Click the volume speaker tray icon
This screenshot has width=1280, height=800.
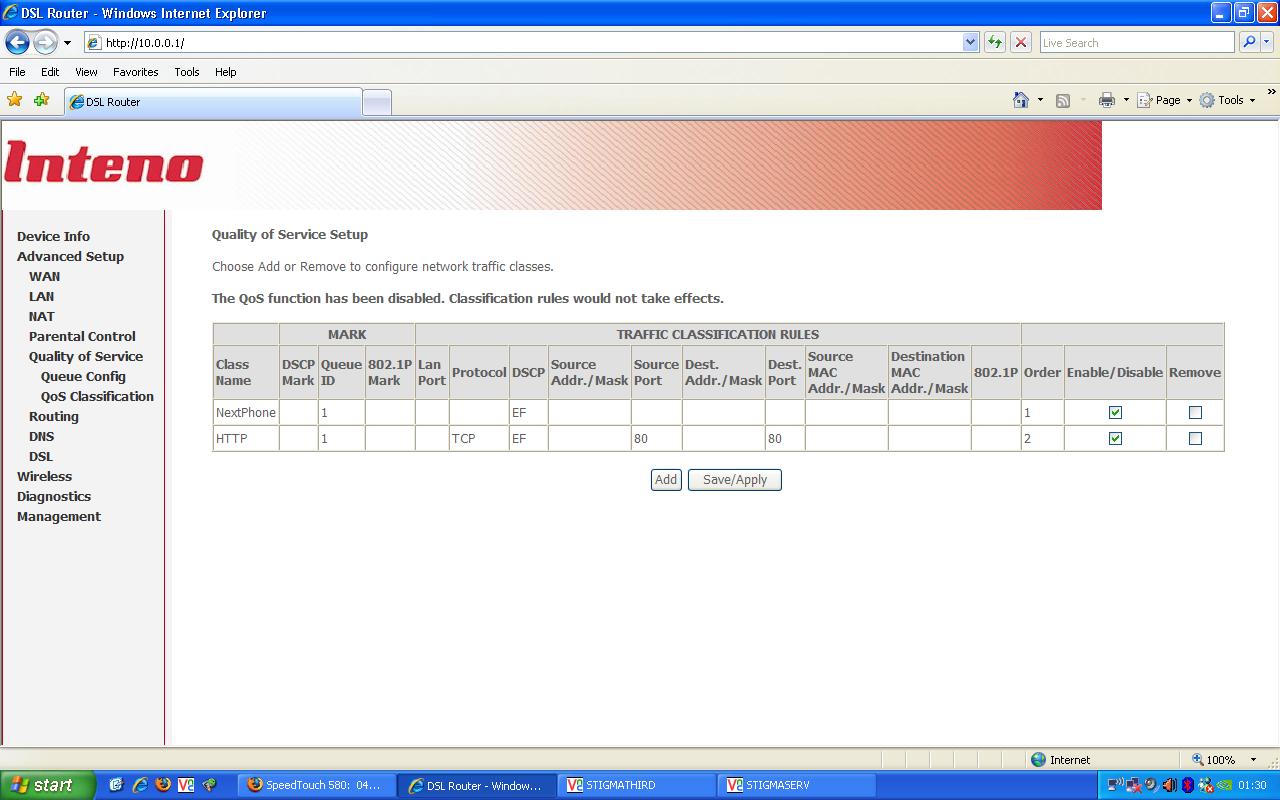pos(1170,785)
